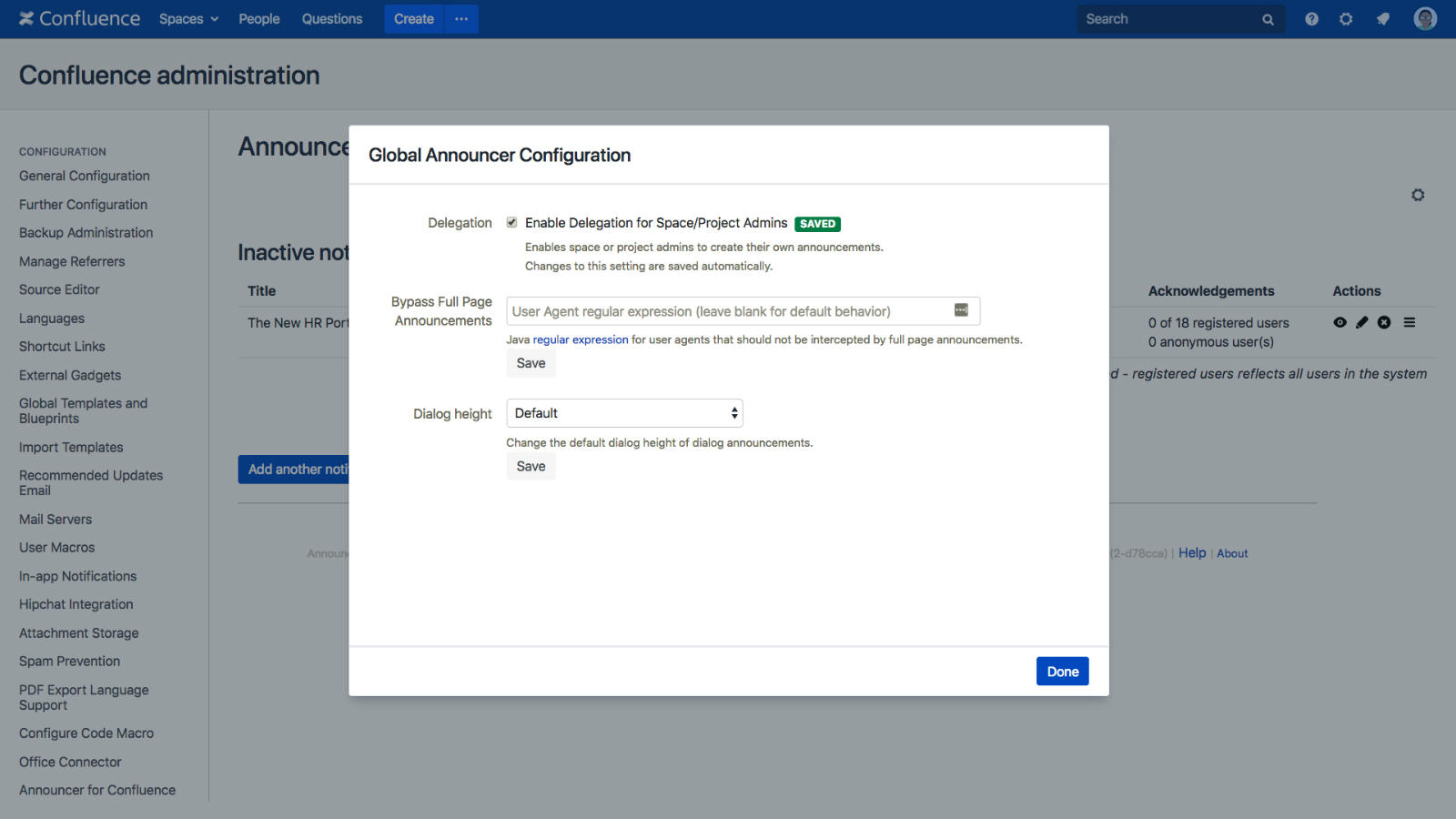
Task: Click the eye preview icon in Actions
Action: [x=1340, y=322]
